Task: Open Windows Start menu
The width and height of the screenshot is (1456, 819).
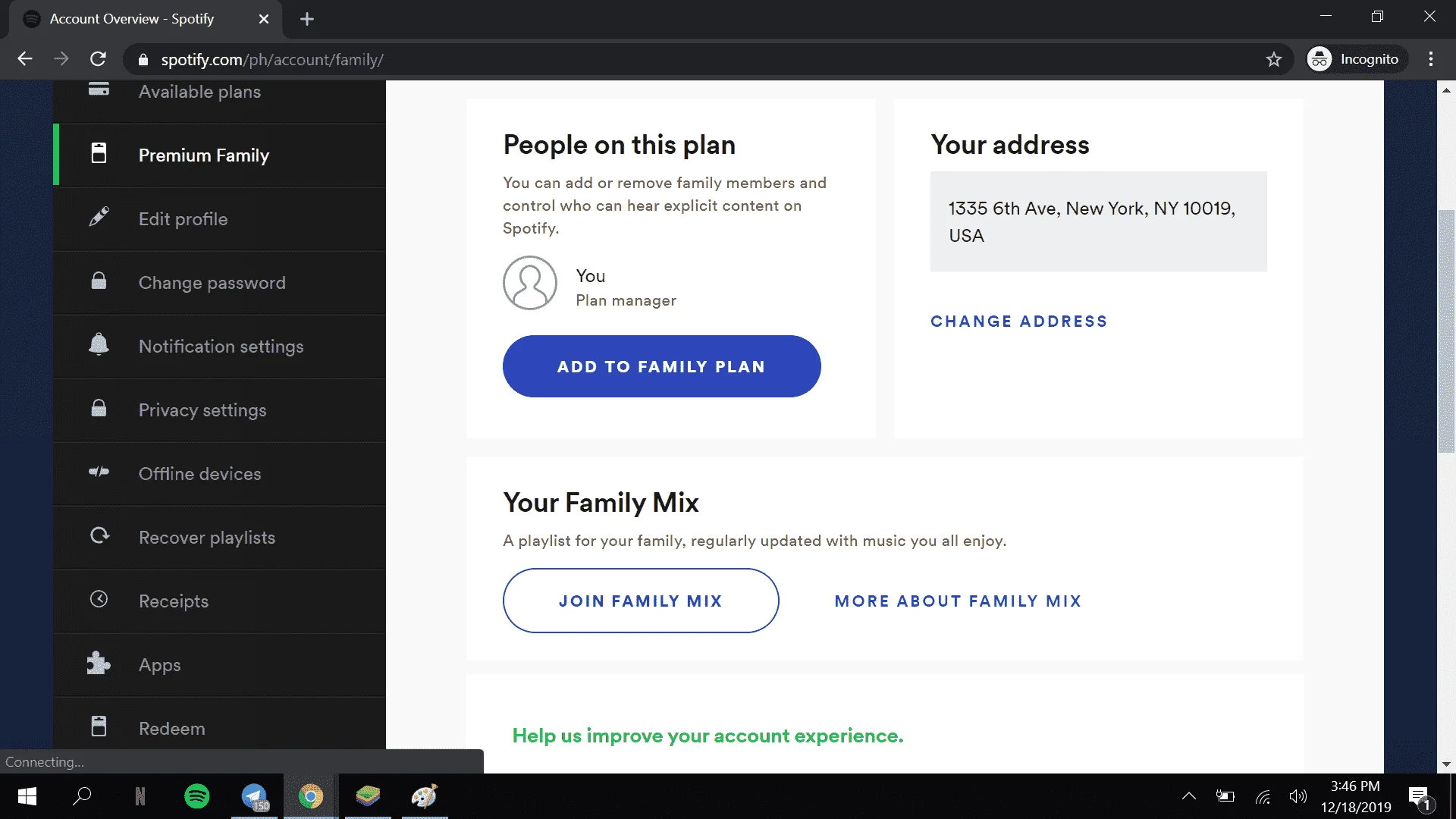Action: pos(27,796)
